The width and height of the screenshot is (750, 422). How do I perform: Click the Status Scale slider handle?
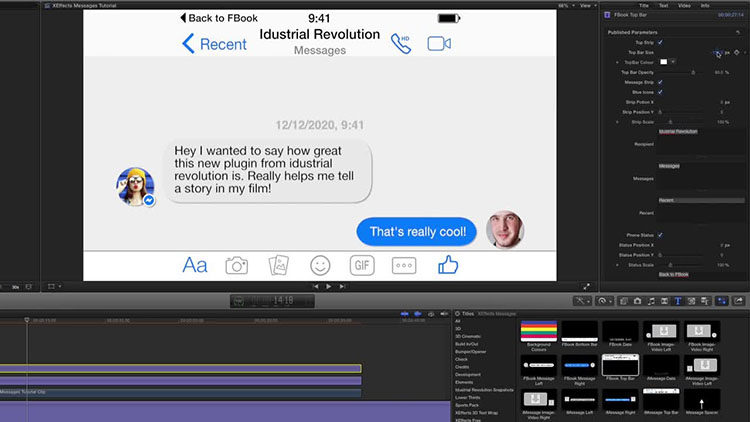point(670,265)
